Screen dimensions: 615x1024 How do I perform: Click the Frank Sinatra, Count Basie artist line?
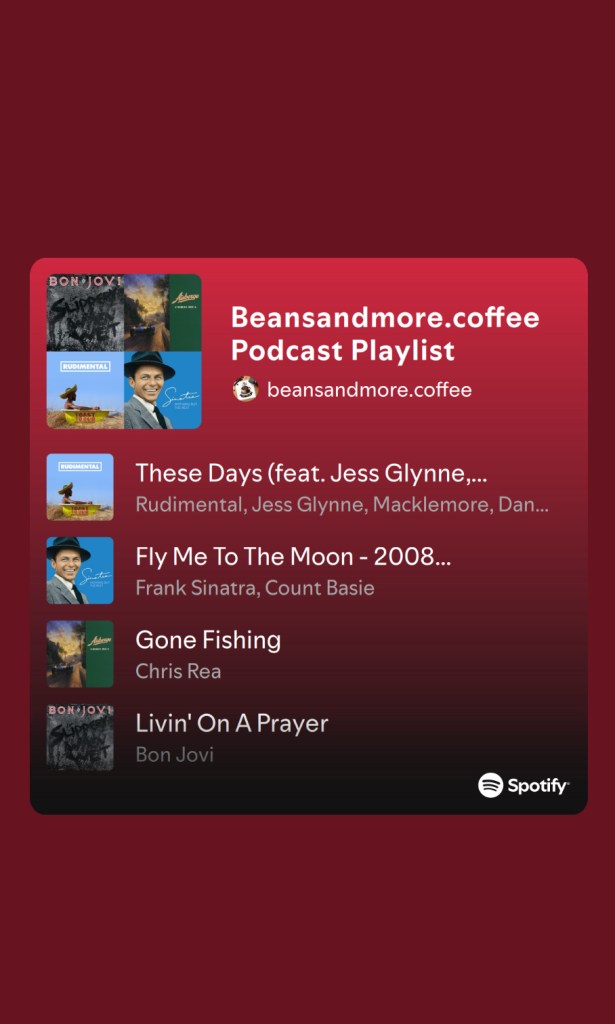[x=255, y=588]
